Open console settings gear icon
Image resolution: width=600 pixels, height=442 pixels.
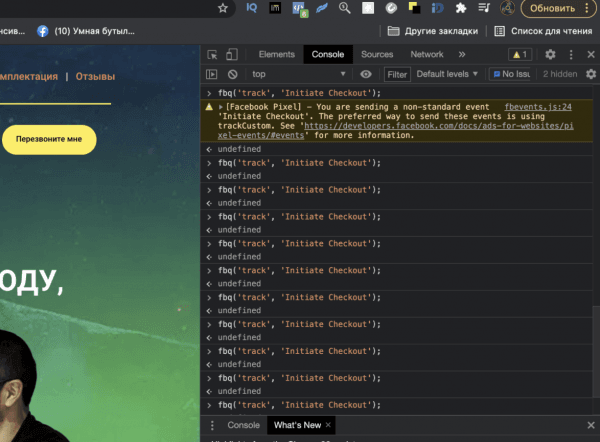click(x=590, y=74)
